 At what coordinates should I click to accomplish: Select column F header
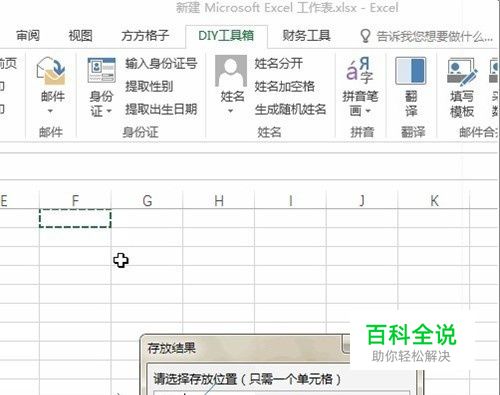point(75,201)
